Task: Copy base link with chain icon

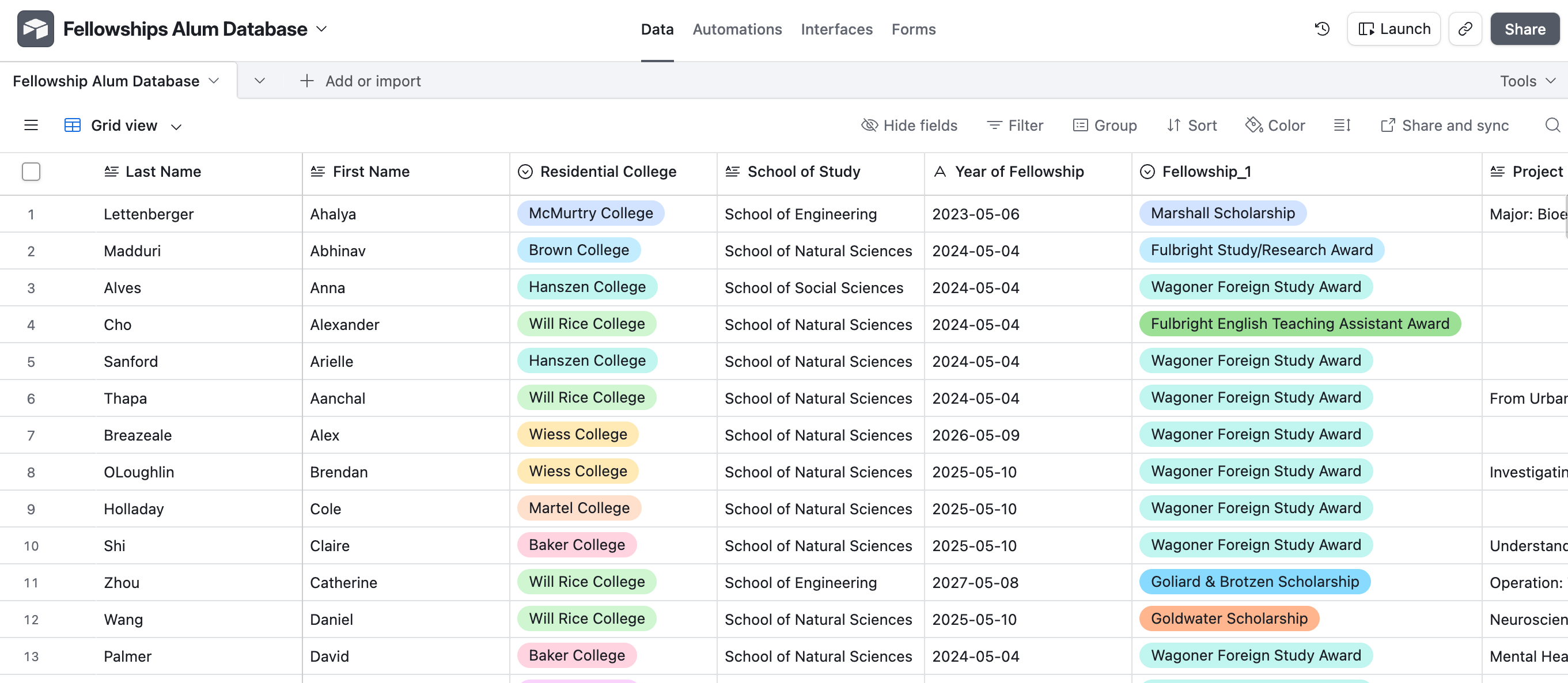Action: pyautogui.click(x=1465, y=29)
